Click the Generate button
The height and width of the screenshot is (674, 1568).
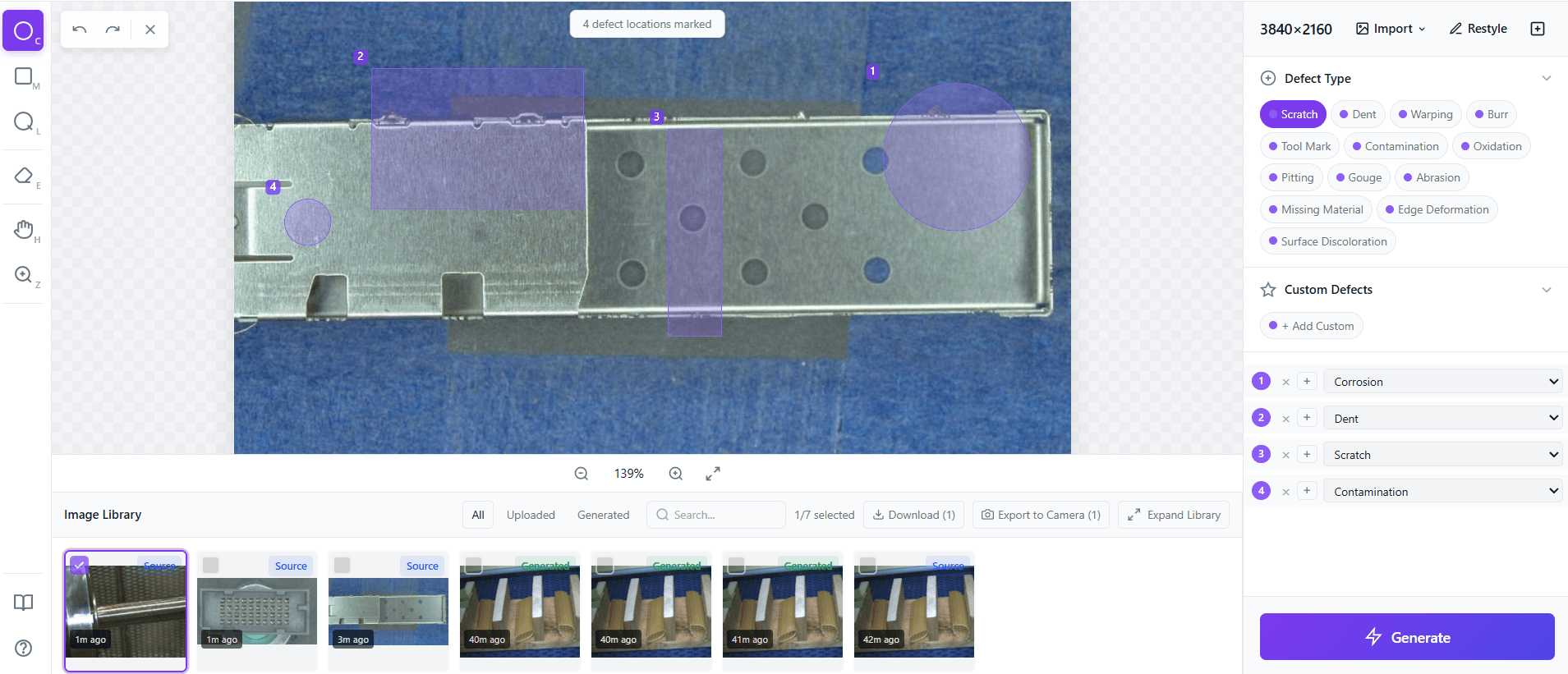[x=1406, y=637]
